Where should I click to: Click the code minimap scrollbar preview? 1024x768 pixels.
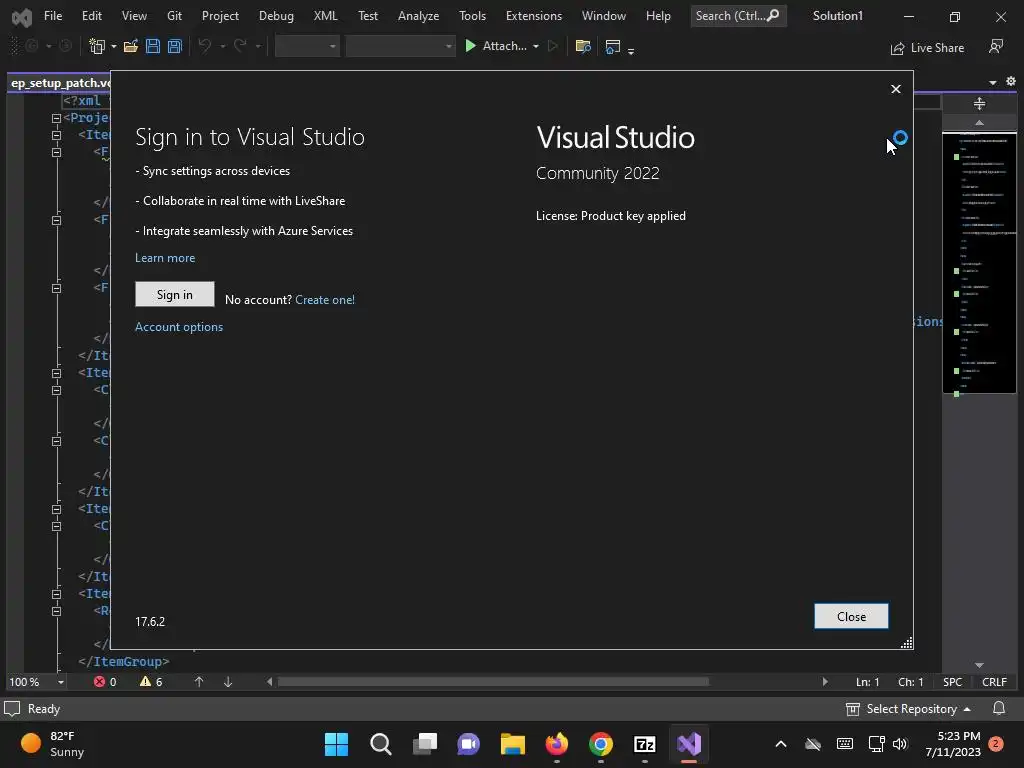[979, 263]
